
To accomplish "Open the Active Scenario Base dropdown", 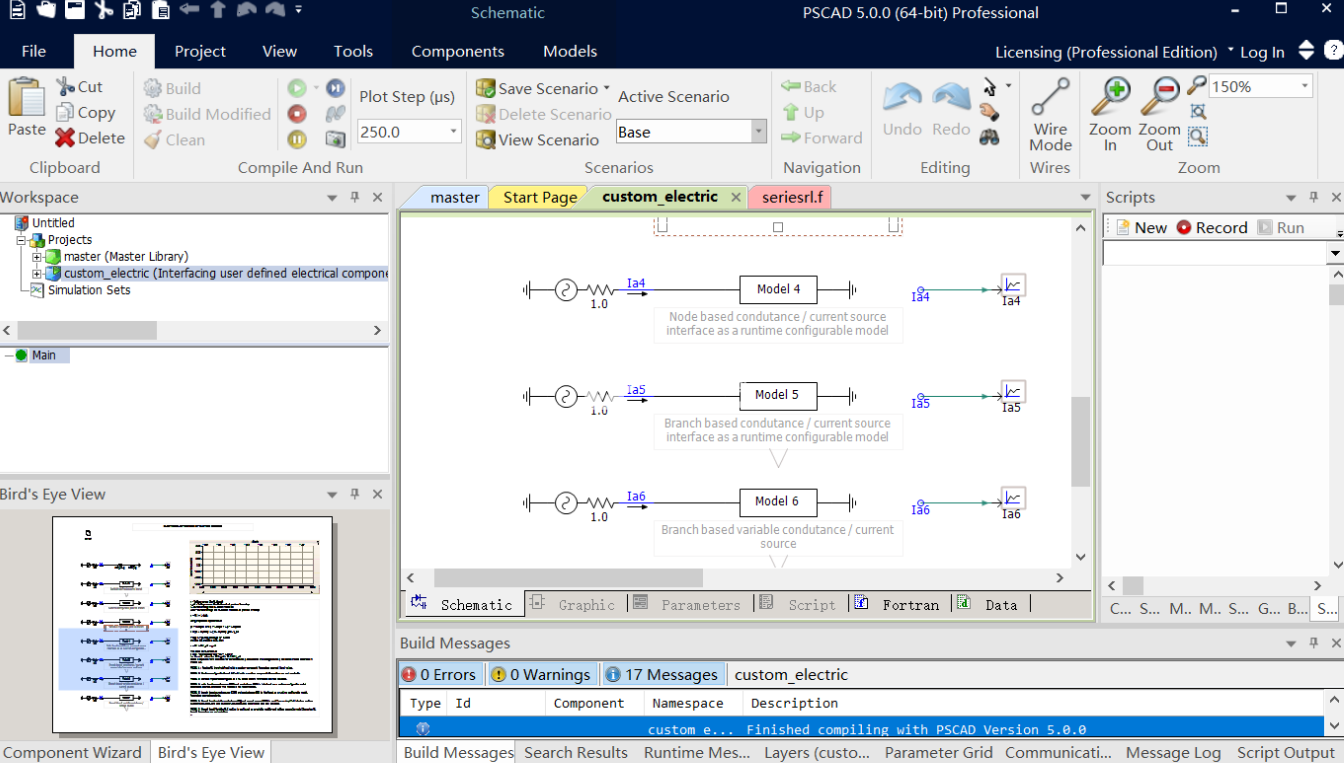I will coord(759,132).
